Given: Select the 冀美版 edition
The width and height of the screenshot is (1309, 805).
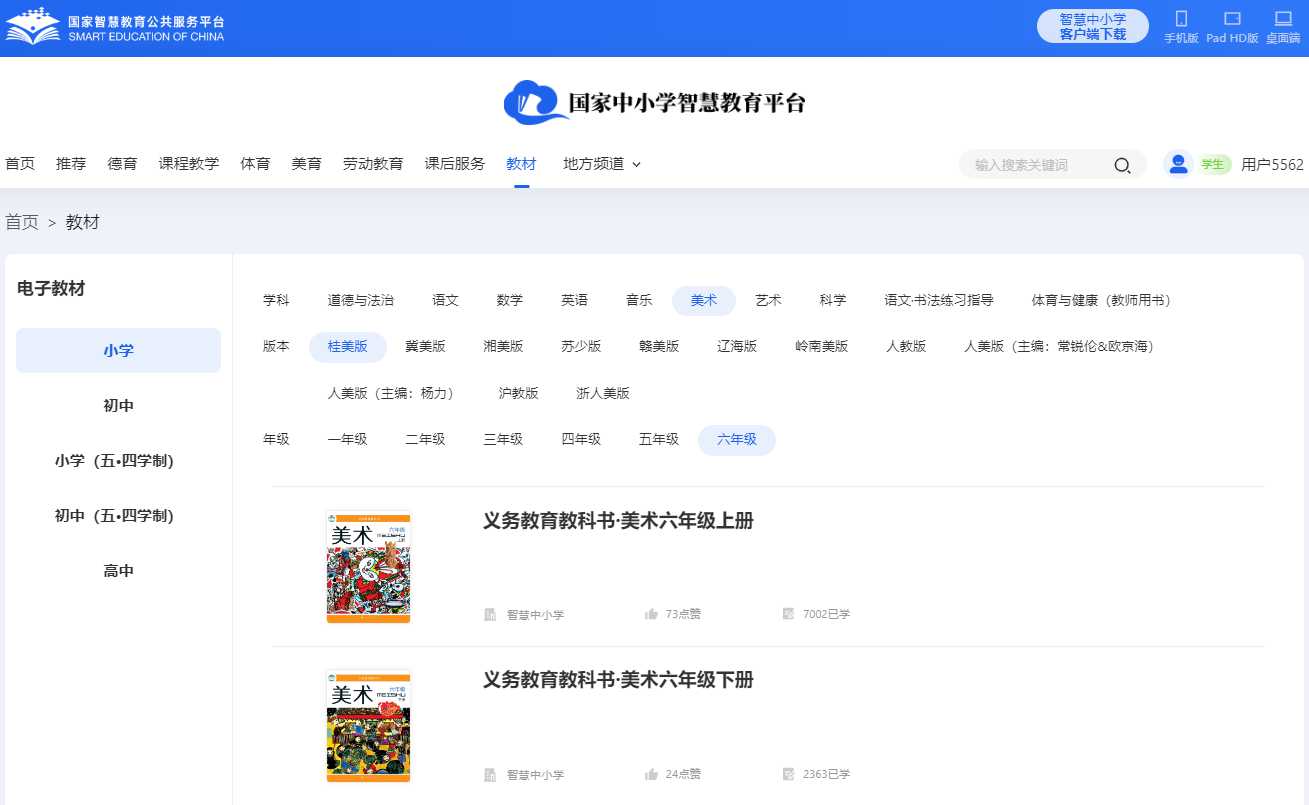Looking at the screenshot, I should (426, 346).
